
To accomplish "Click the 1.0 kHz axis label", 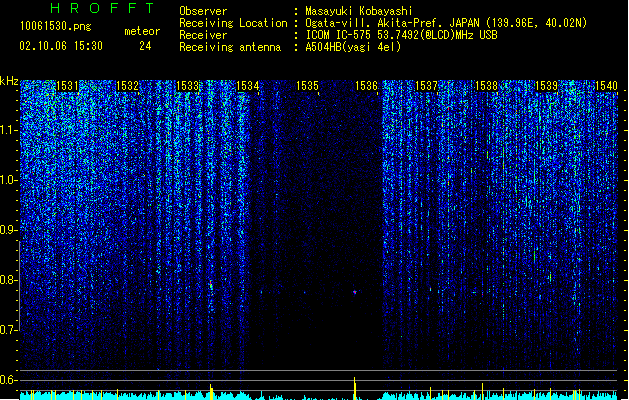I will (x=8, y=180).
